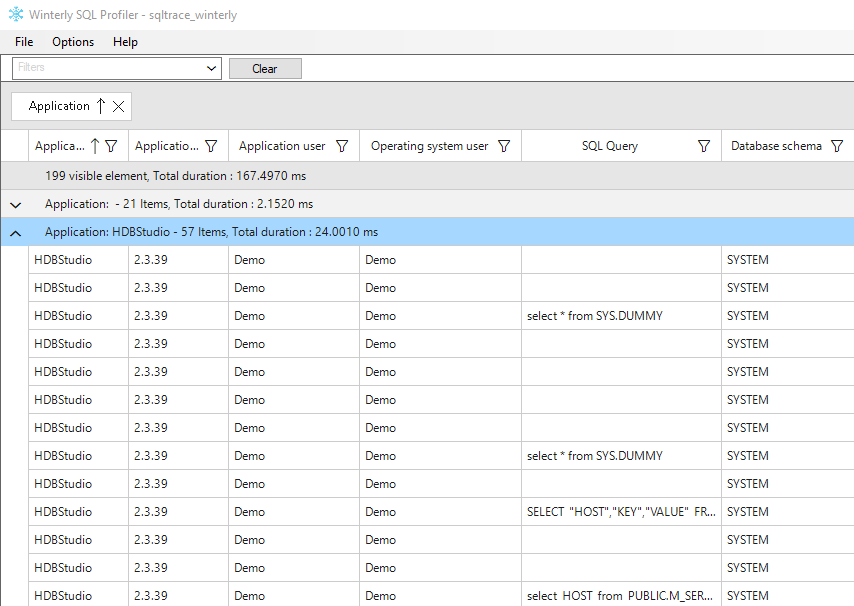Select '199 visible element' summary row
Image resolution: width=854 pixels, height=606 pixels.
click(x=428, y=176)
